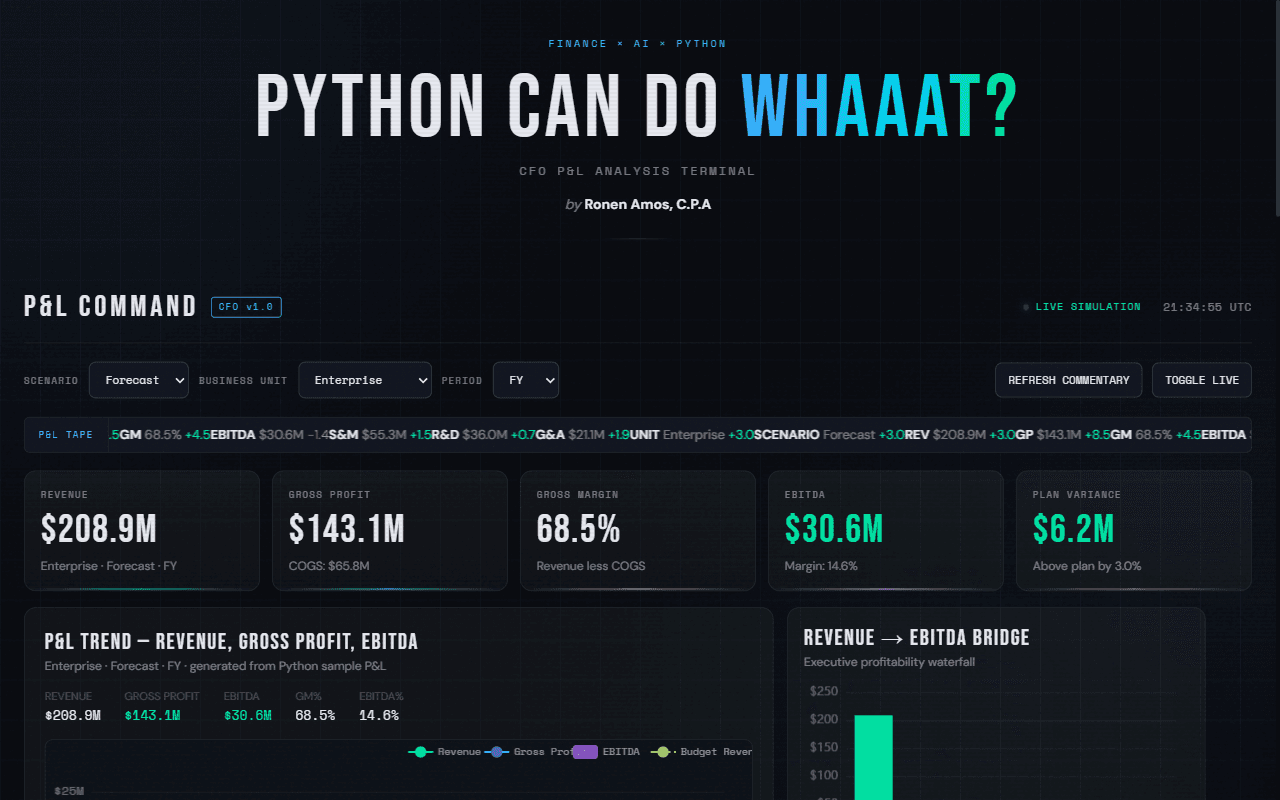Viewport: 1280px width, 800px height.
Task: Click the 'COGS: $65.8M' caption
Action: (x=329, y=566)
